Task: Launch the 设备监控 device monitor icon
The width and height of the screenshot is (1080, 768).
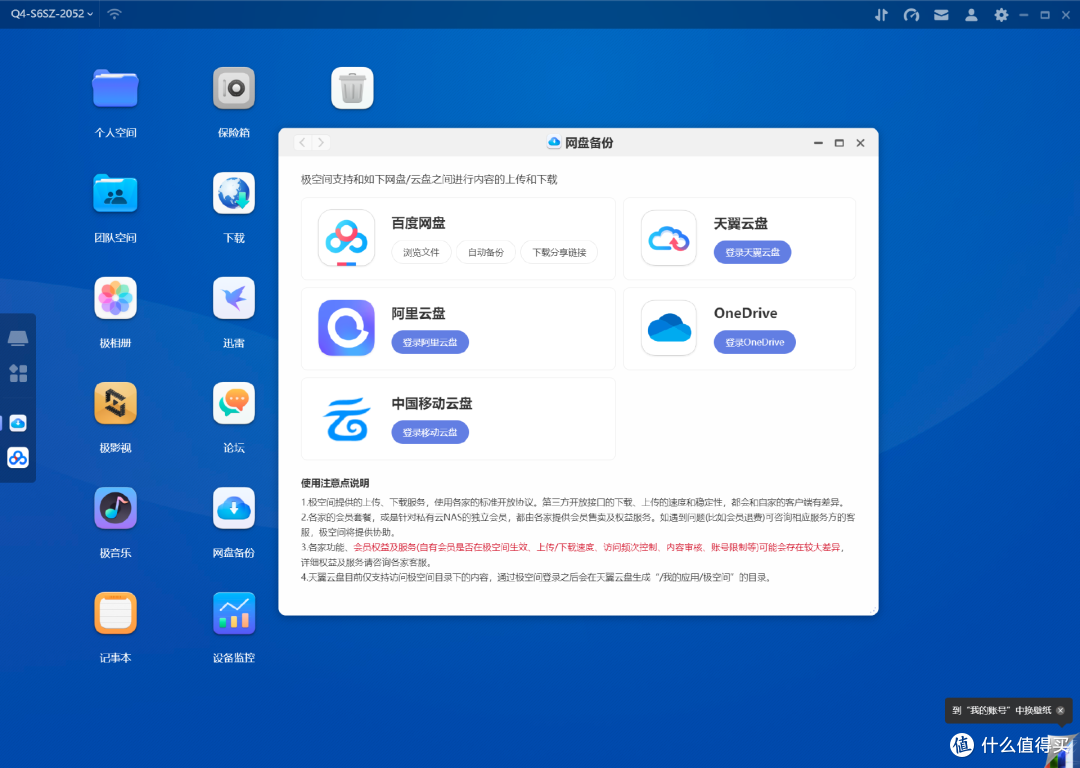Action: (234, 613)
